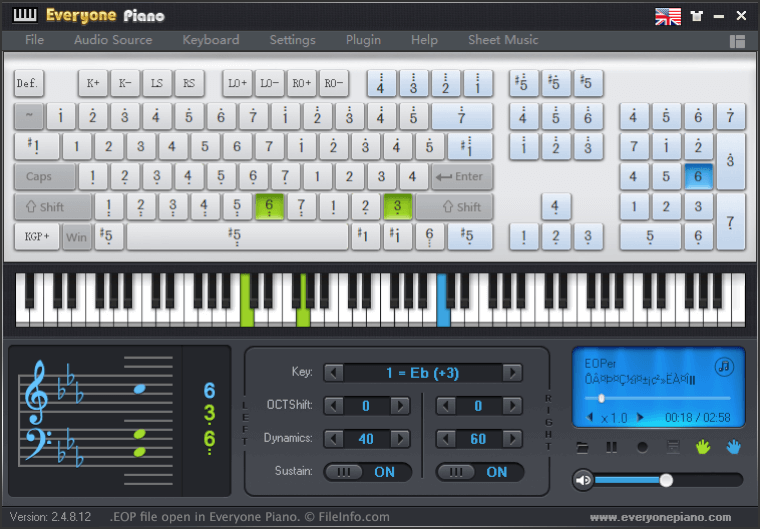
Task: Click the green left hand icon
Action: click(703, 446)
